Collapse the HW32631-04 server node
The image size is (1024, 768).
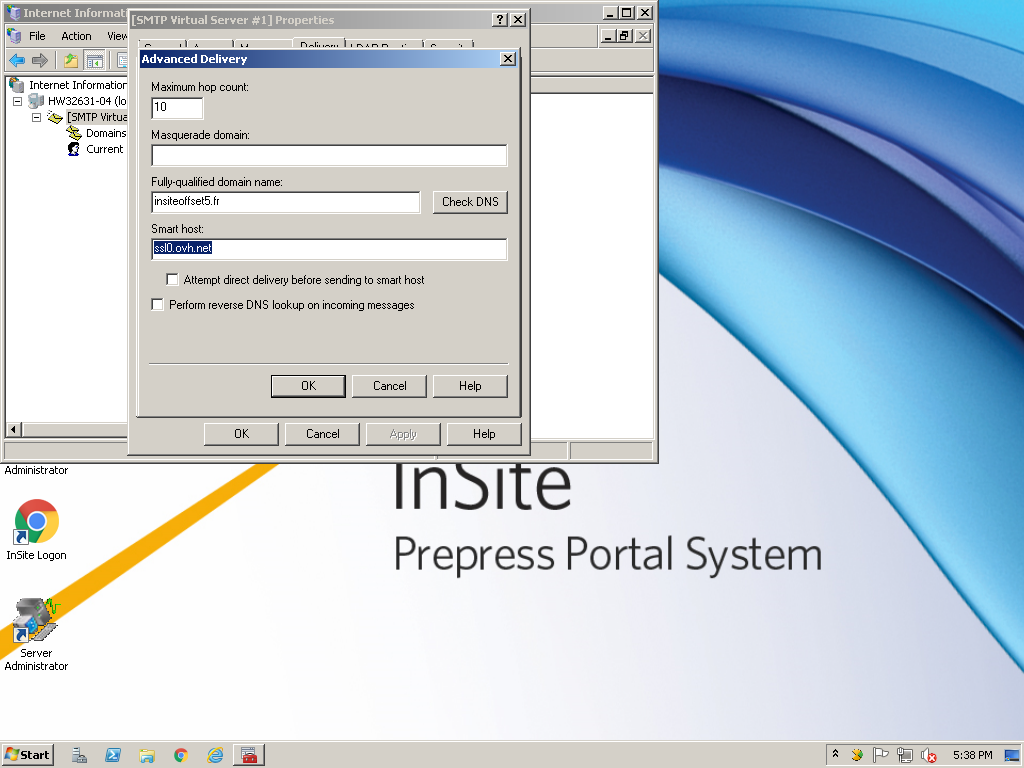point(18,101)
